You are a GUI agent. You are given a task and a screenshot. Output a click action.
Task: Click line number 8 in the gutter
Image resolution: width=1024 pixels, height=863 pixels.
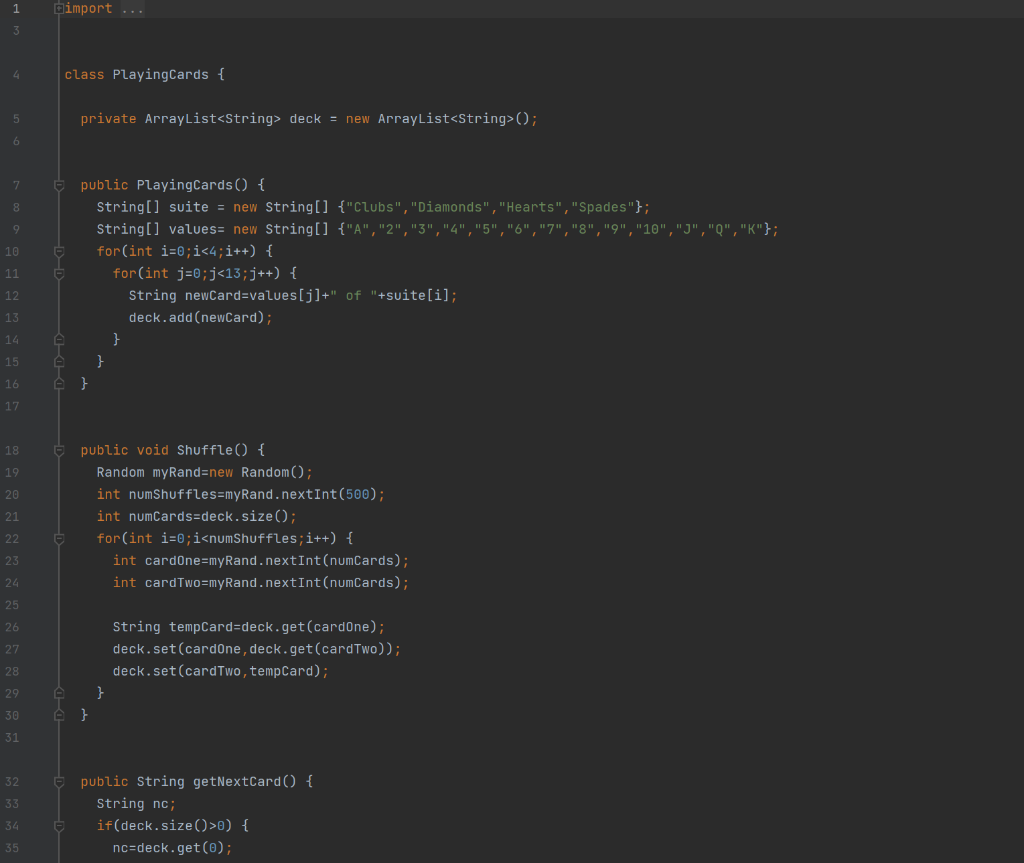click(x=17, y=206)
